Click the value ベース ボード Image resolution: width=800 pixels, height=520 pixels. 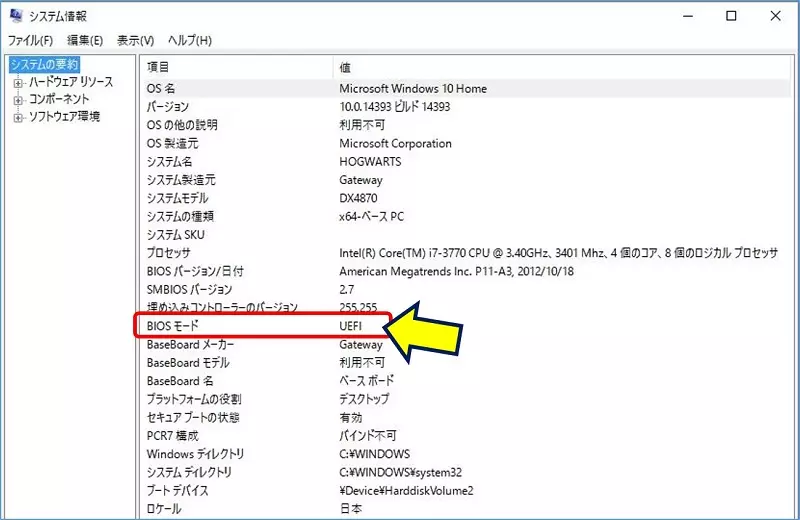tap(366, 381)
